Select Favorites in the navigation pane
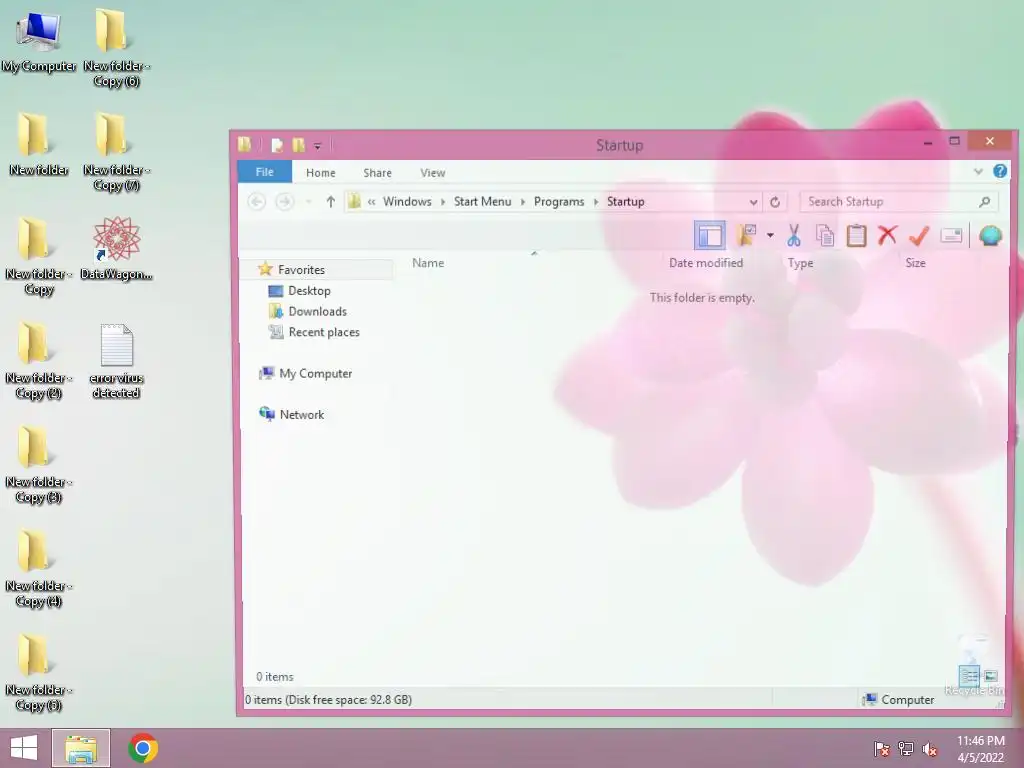This screenshot has height=768, width=1024. click(x=301, y=269)
